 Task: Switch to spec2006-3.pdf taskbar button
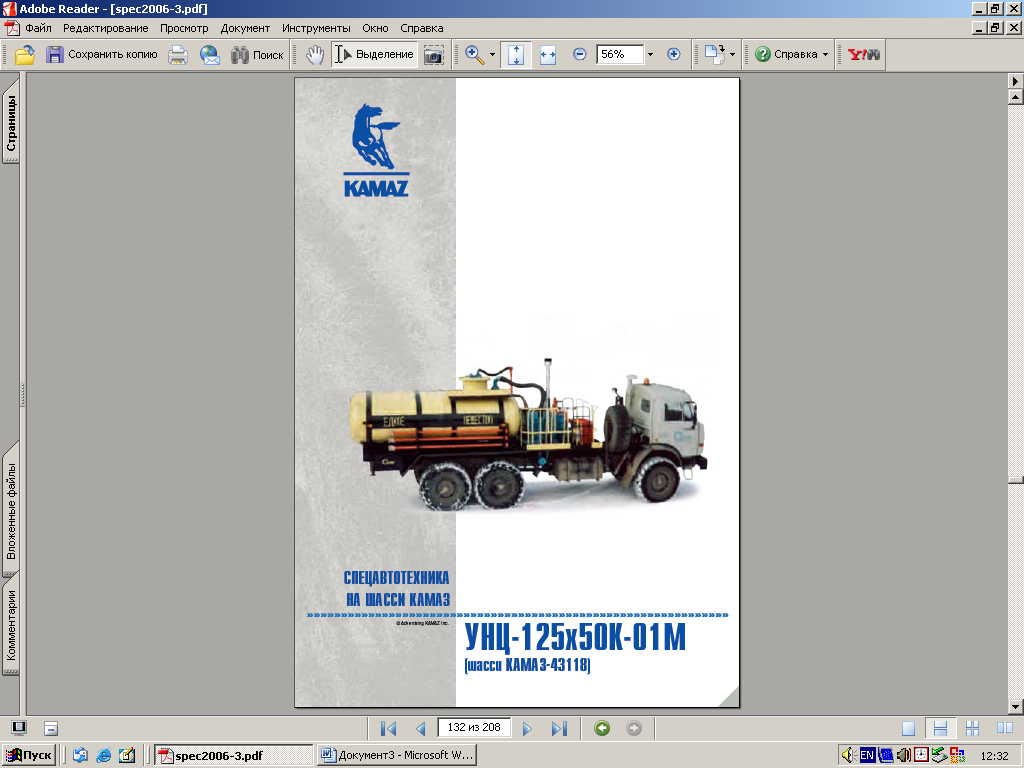pyautogui.click(x=234, y=756)
